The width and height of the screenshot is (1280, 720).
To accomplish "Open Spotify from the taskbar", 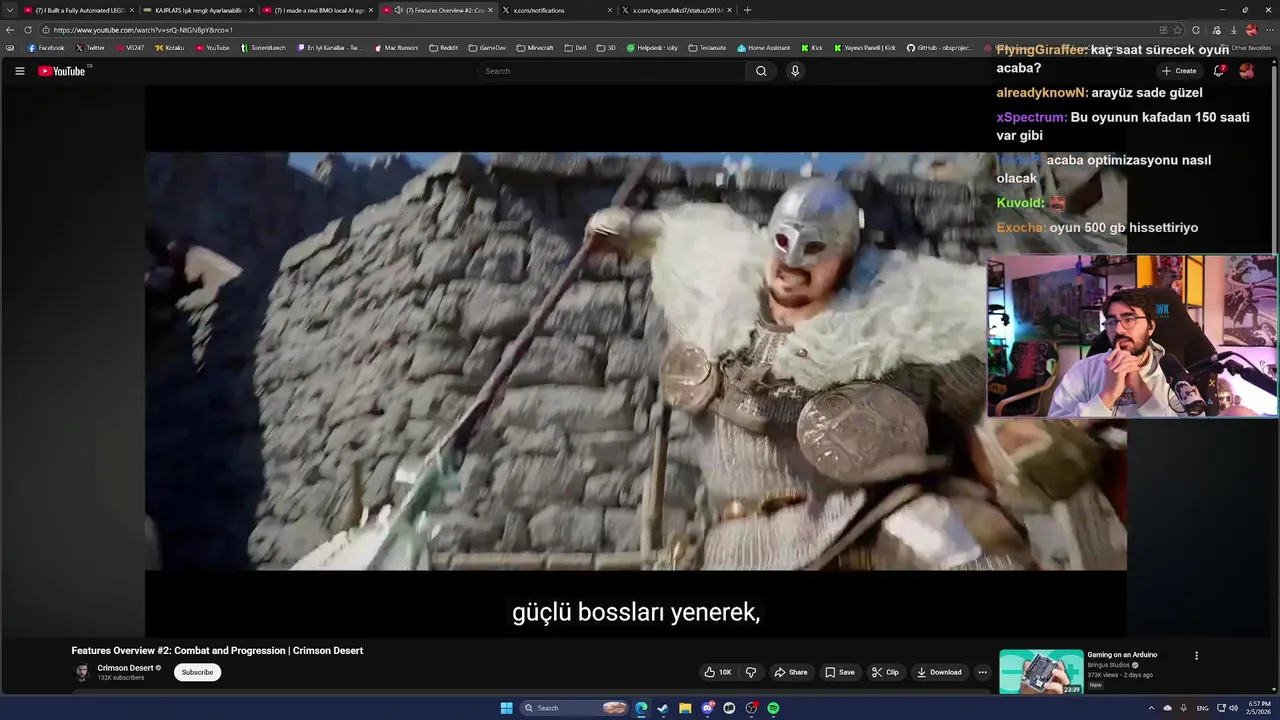I will tap(773, 708).
